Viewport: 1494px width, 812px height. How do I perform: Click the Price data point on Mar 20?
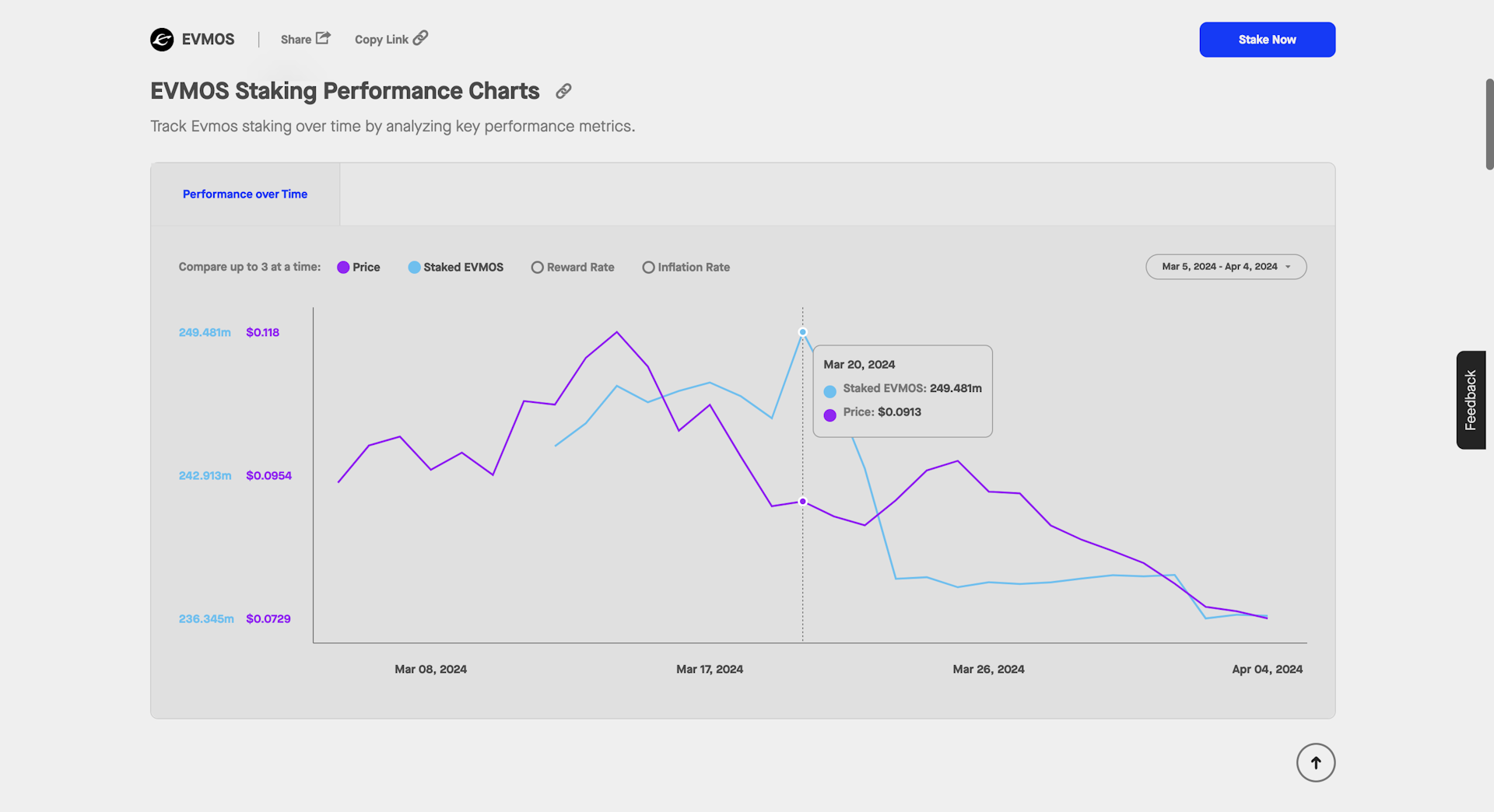pos(802,502)
